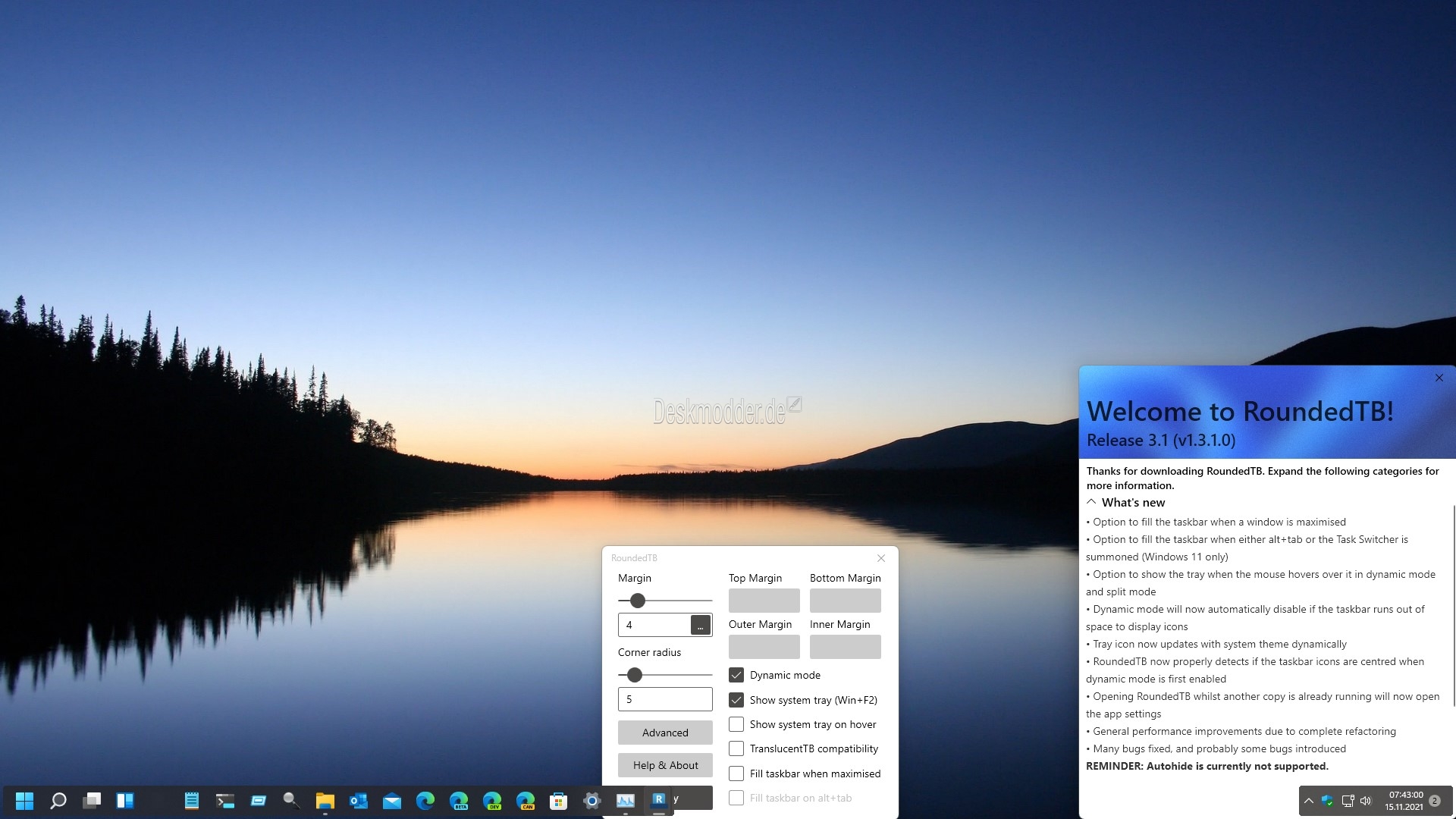1456x819 pixels.
Task: Close the Welcome to RoundedTB panel
Action: [1439, 378]
